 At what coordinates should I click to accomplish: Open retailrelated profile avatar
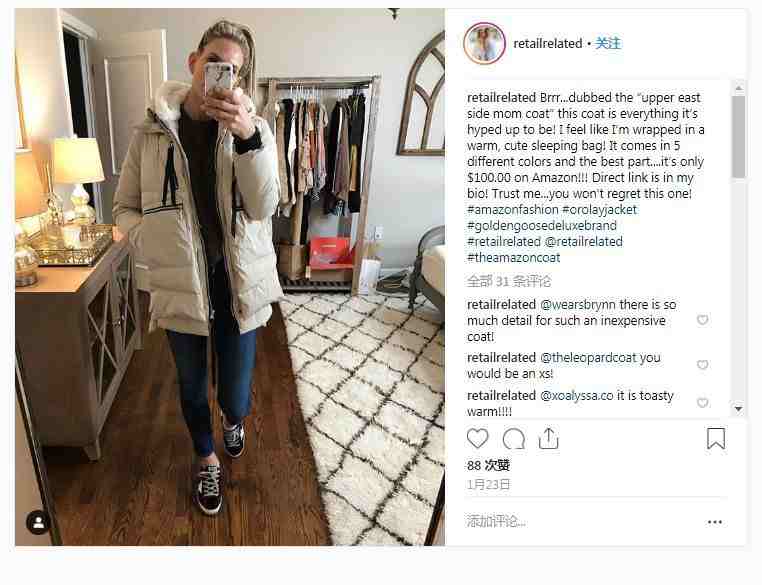[485, 44]
